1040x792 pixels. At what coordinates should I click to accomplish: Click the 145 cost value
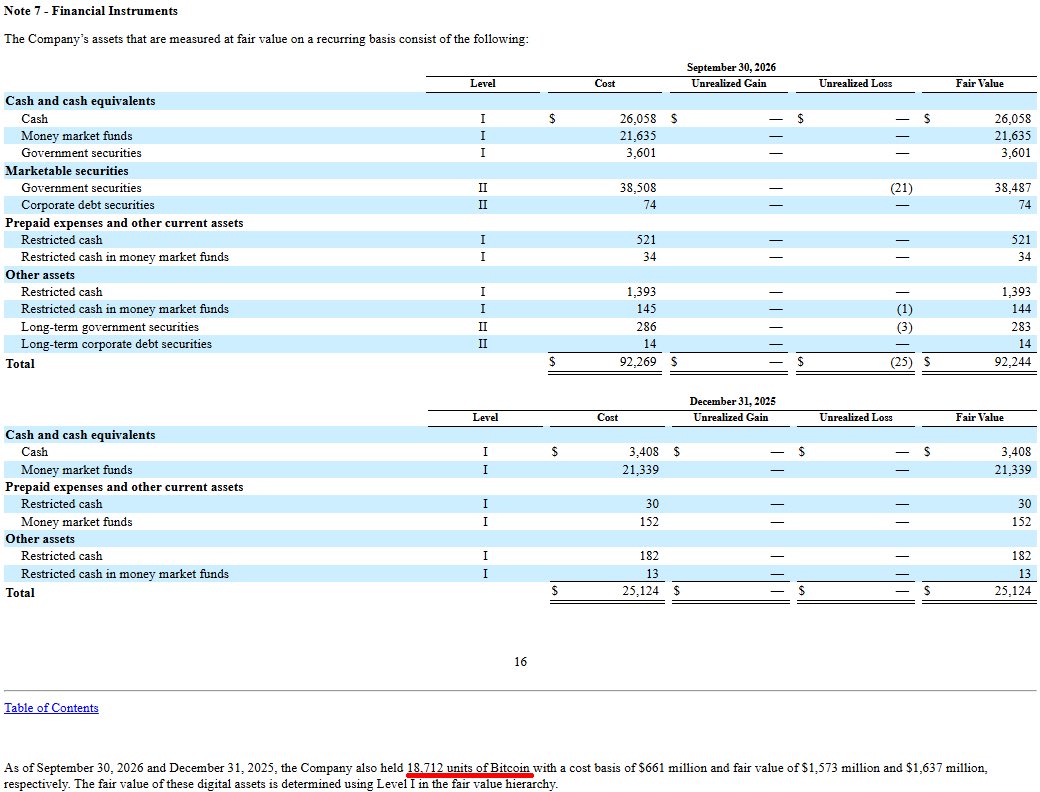646,308
